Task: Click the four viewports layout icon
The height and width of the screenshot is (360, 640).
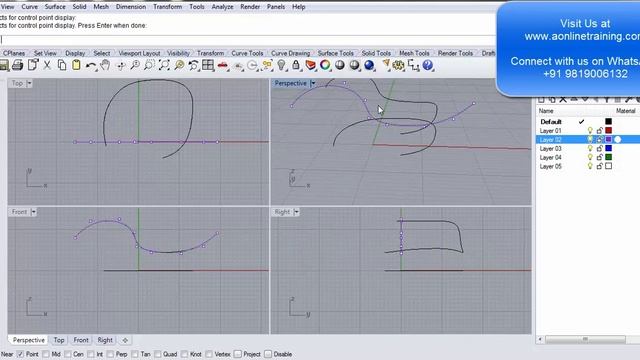Action: coord(208,65)
